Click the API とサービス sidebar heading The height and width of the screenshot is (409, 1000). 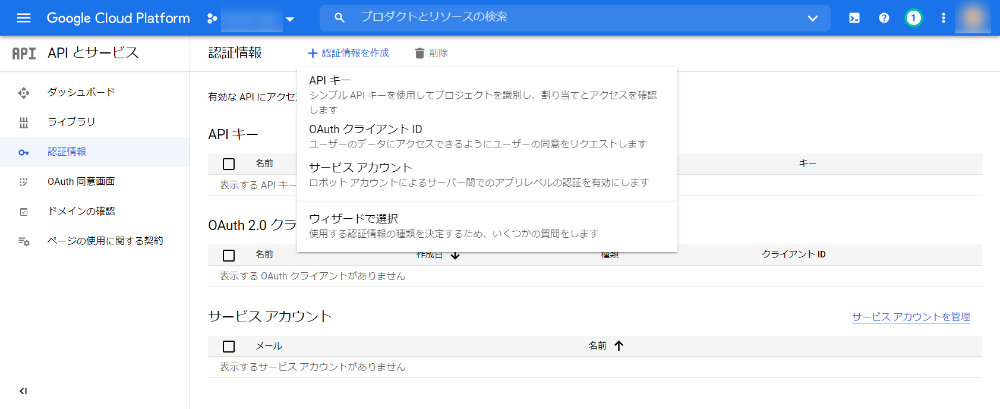click(x=93, y=53)
